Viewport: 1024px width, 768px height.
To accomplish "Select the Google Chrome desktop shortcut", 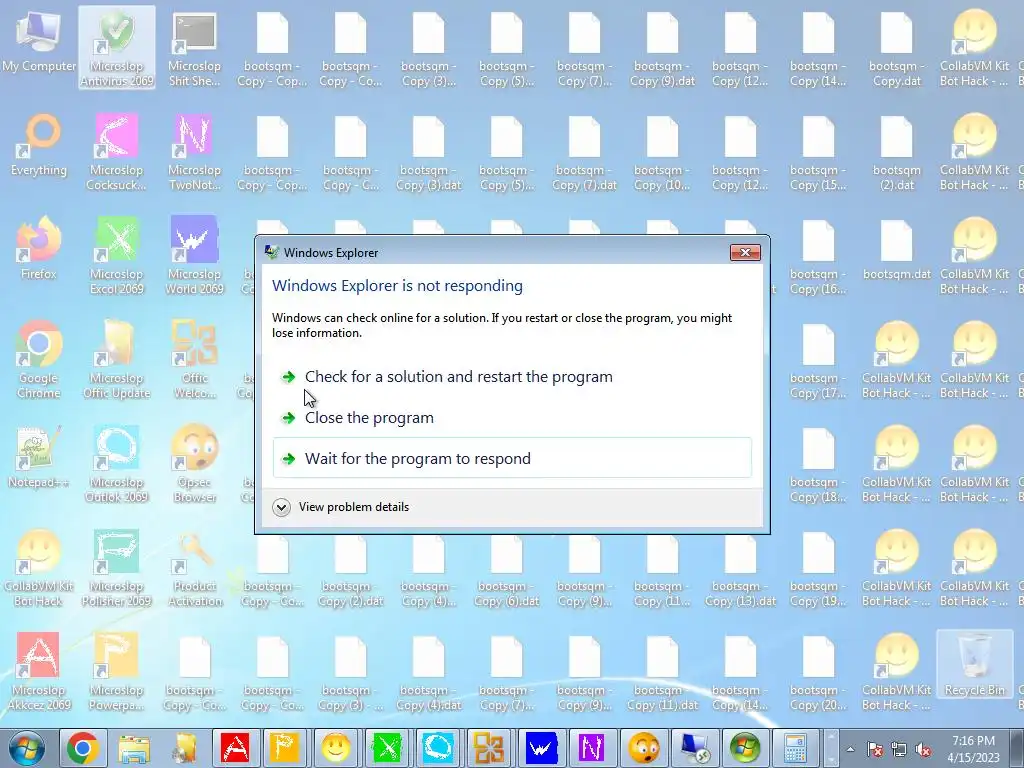I will pos(39,360).
